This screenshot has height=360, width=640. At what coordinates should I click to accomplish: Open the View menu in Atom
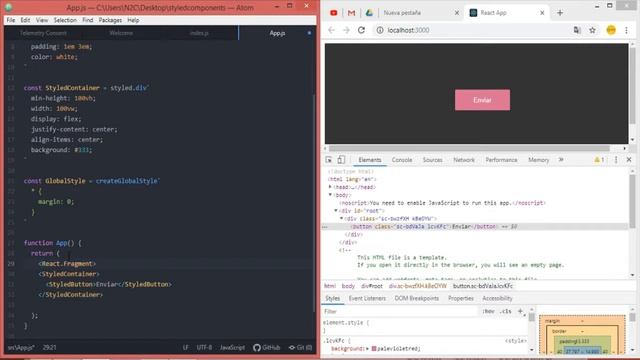(42, 20)
